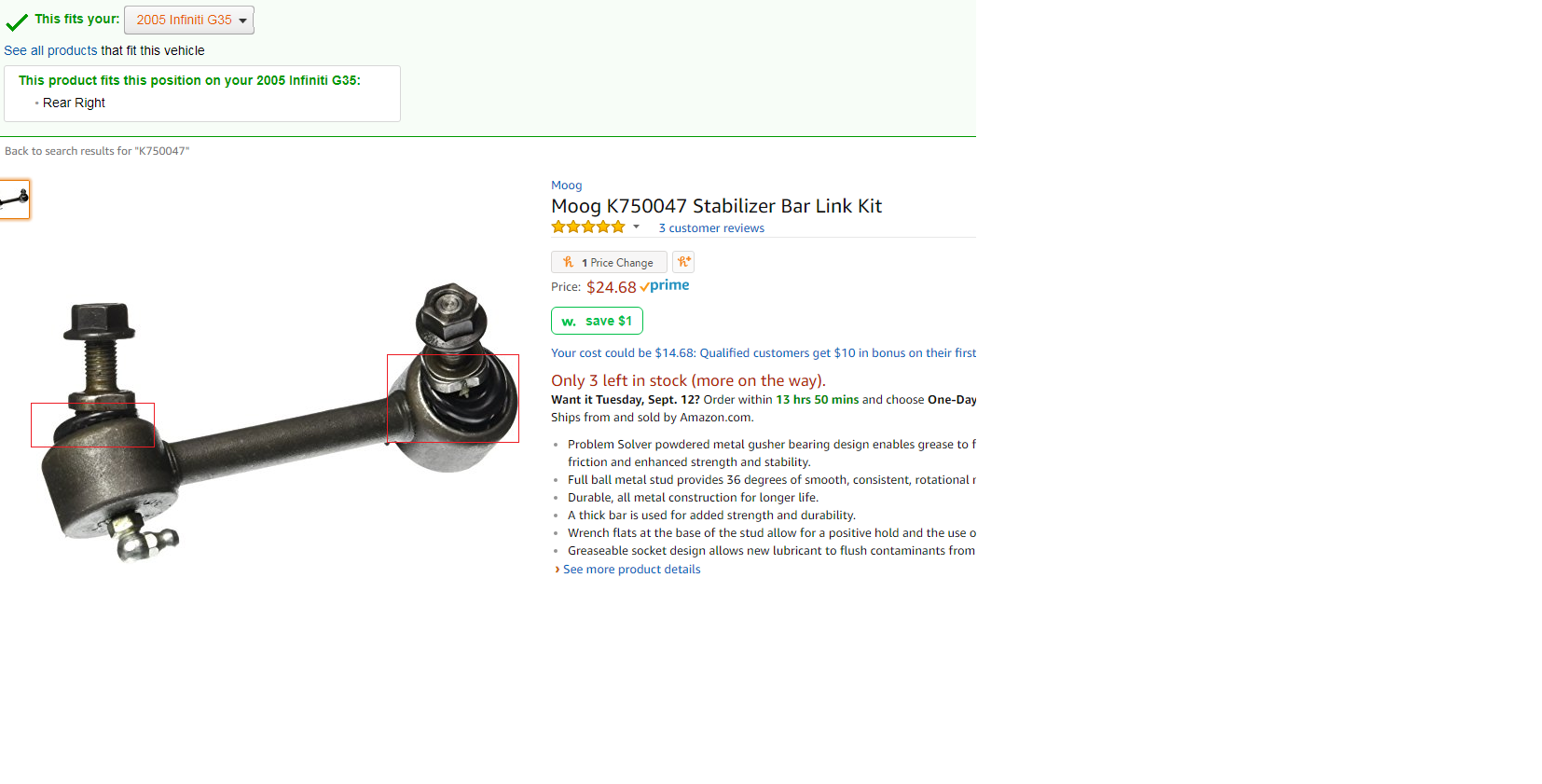The width and height of the screenshot is (1542, 784).
Task: Open the Your cost could be $14.68 offer
Action: pyautogui.click(x=763, y=352)
